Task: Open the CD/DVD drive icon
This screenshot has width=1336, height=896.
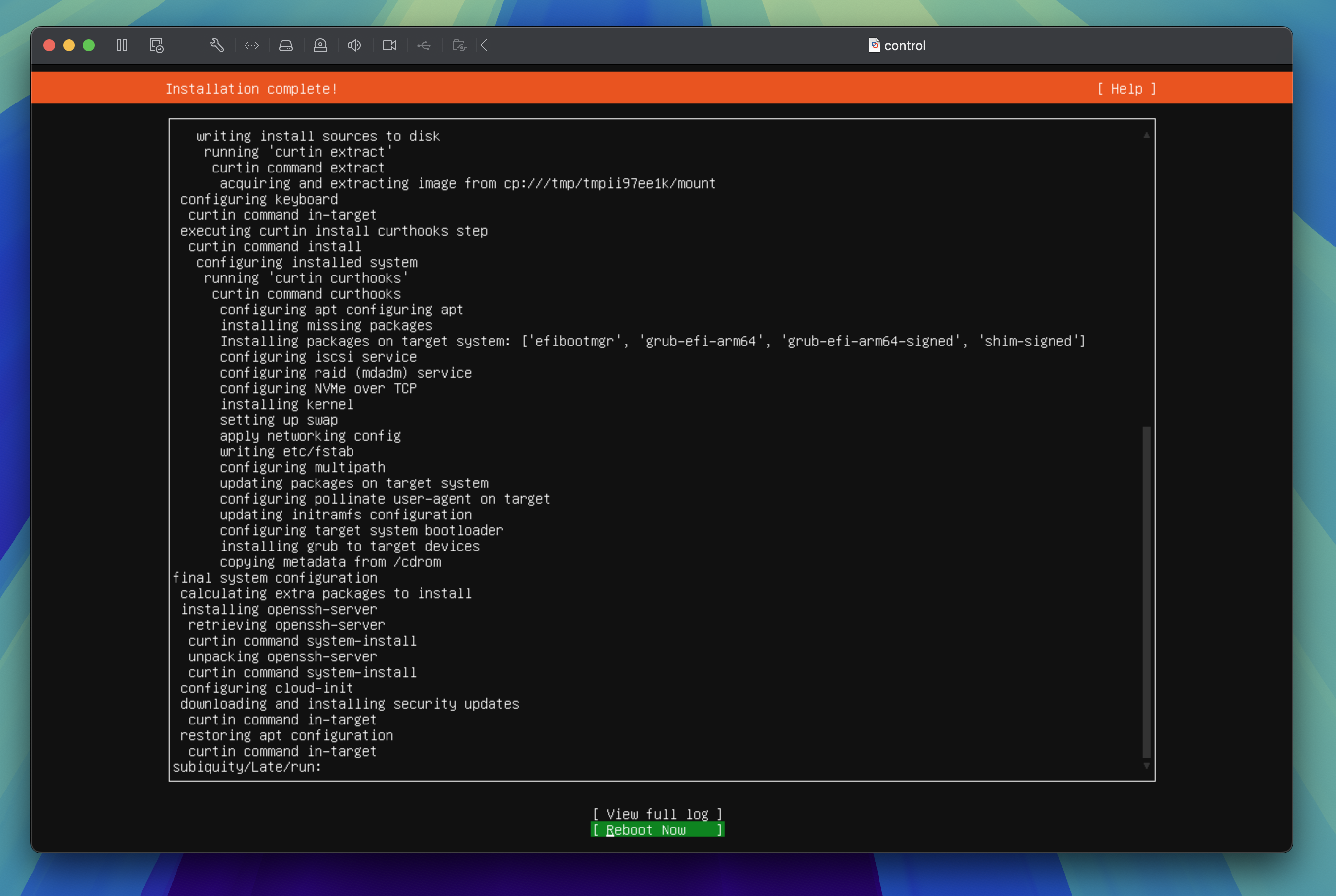Action: (x=320, y=46)
